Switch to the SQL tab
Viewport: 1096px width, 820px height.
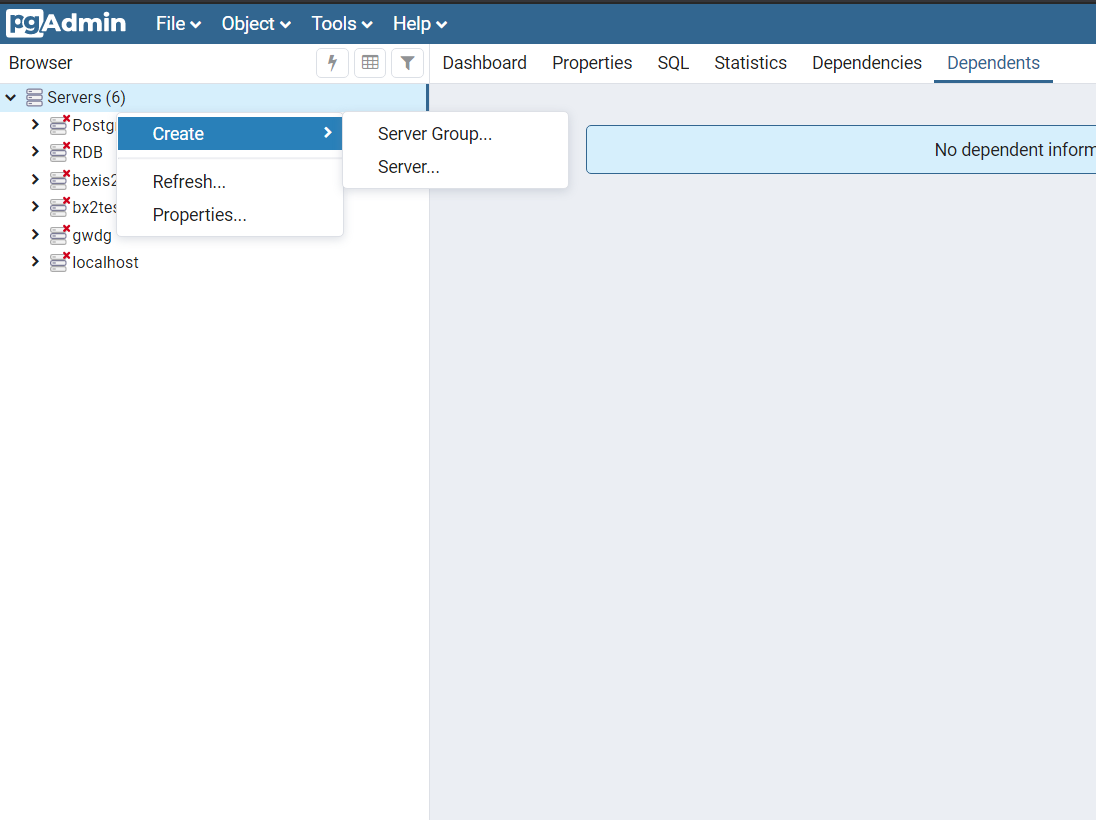[673, 63]
